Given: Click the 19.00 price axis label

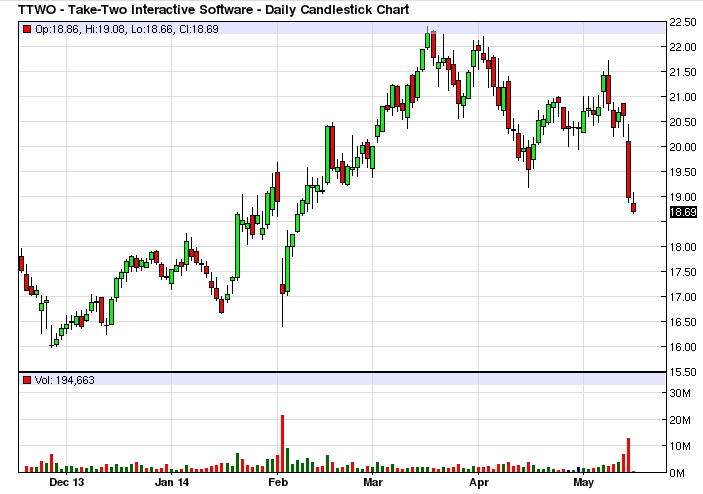Looking at the screenshot, I should coord(682,197).
